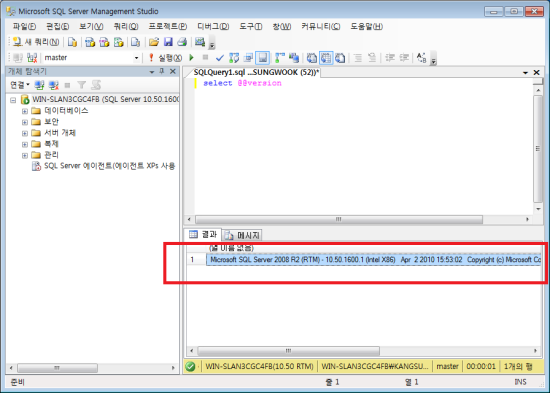The width and height of the screenshot is (550, 393).
Task: Switch output to Results to Grid
Action: tap(326, 58)
